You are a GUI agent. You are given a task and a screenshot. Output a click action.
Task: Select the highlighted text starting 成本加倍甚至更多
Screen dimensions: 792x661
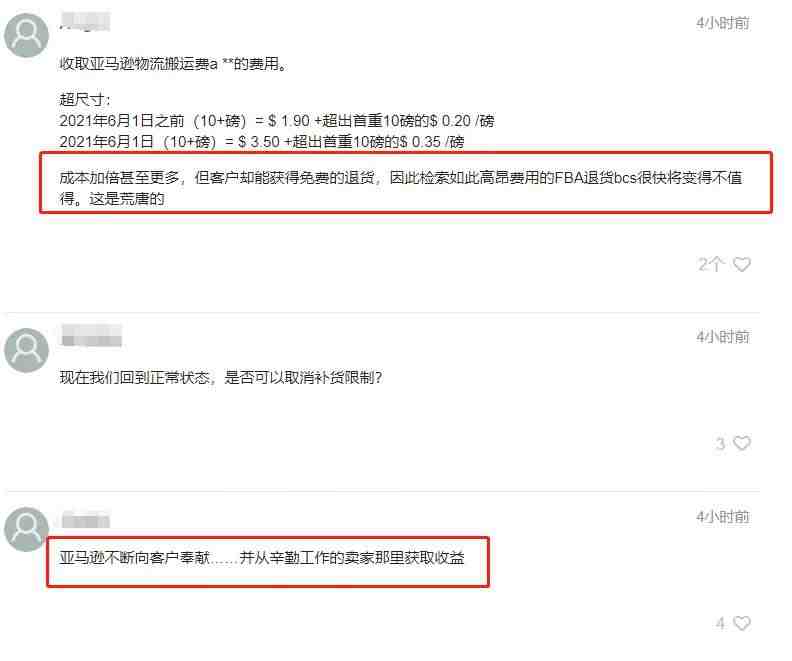point(401,188)
